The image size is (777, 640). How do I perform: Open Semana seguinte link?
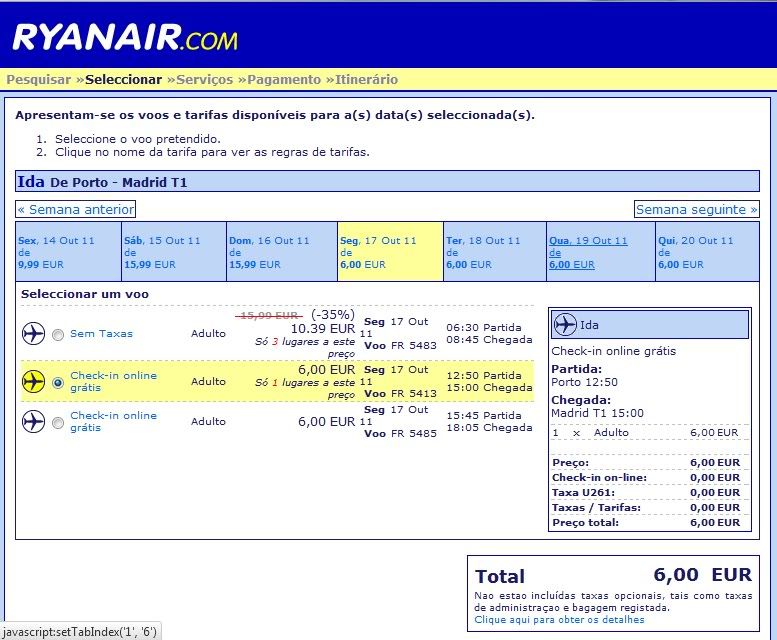point(697,210)
